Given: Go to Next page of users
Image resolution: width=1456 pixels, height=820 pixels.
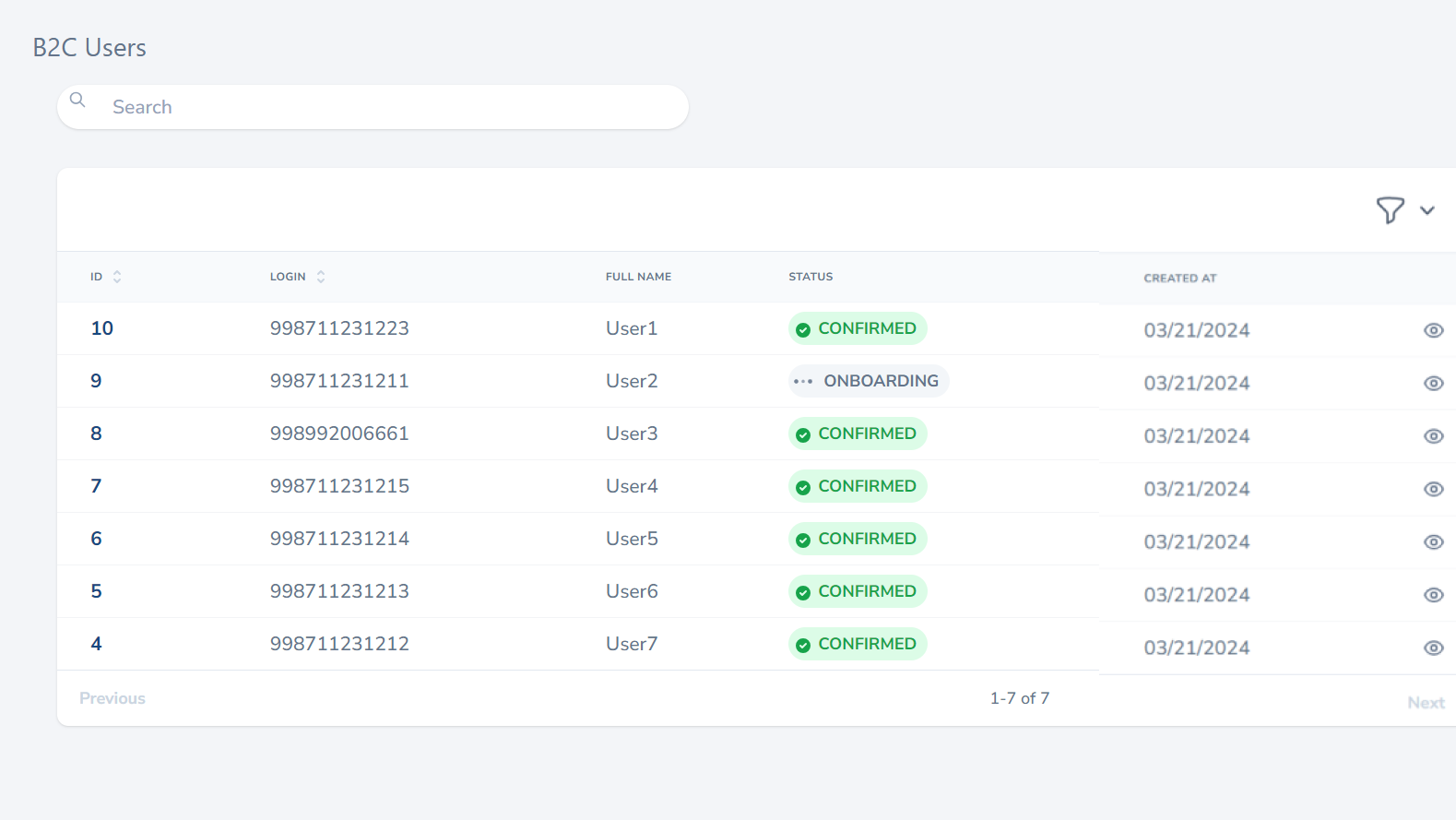Looking at the screenshot, I should coord(1426,703).
